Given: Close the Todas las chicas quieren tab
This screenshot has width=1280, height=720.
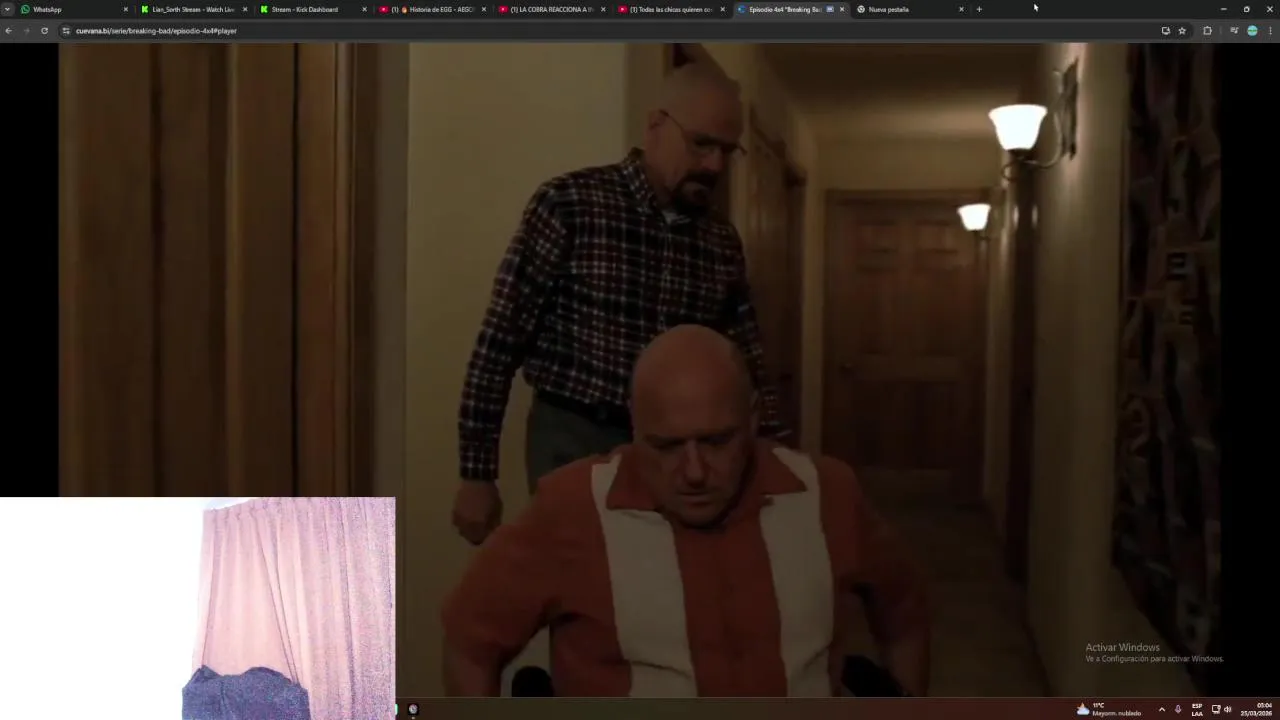Looking at the screenshot, I should point(722,9).
